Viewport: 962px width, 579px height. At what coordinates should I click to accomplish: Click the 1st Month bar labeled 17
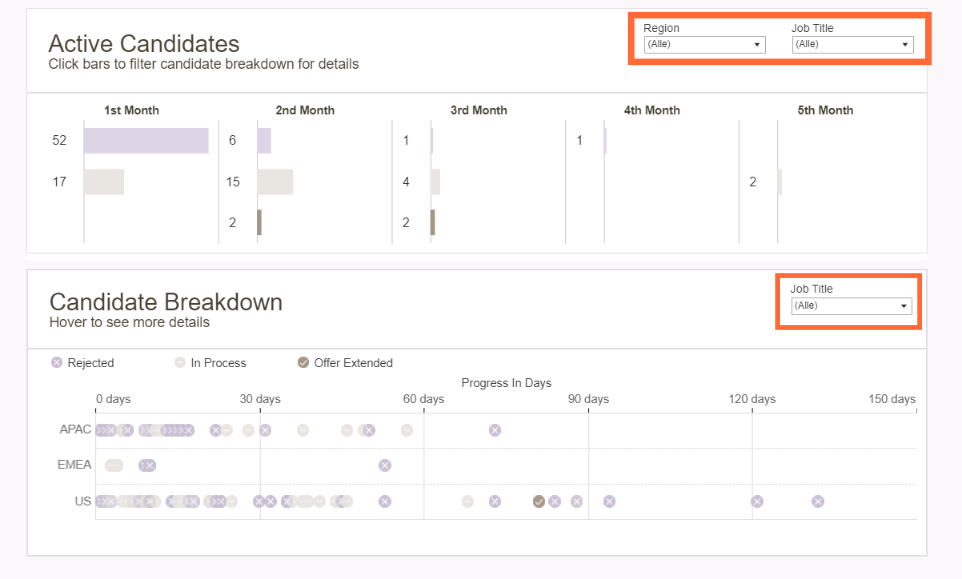[x=104, y=182]
